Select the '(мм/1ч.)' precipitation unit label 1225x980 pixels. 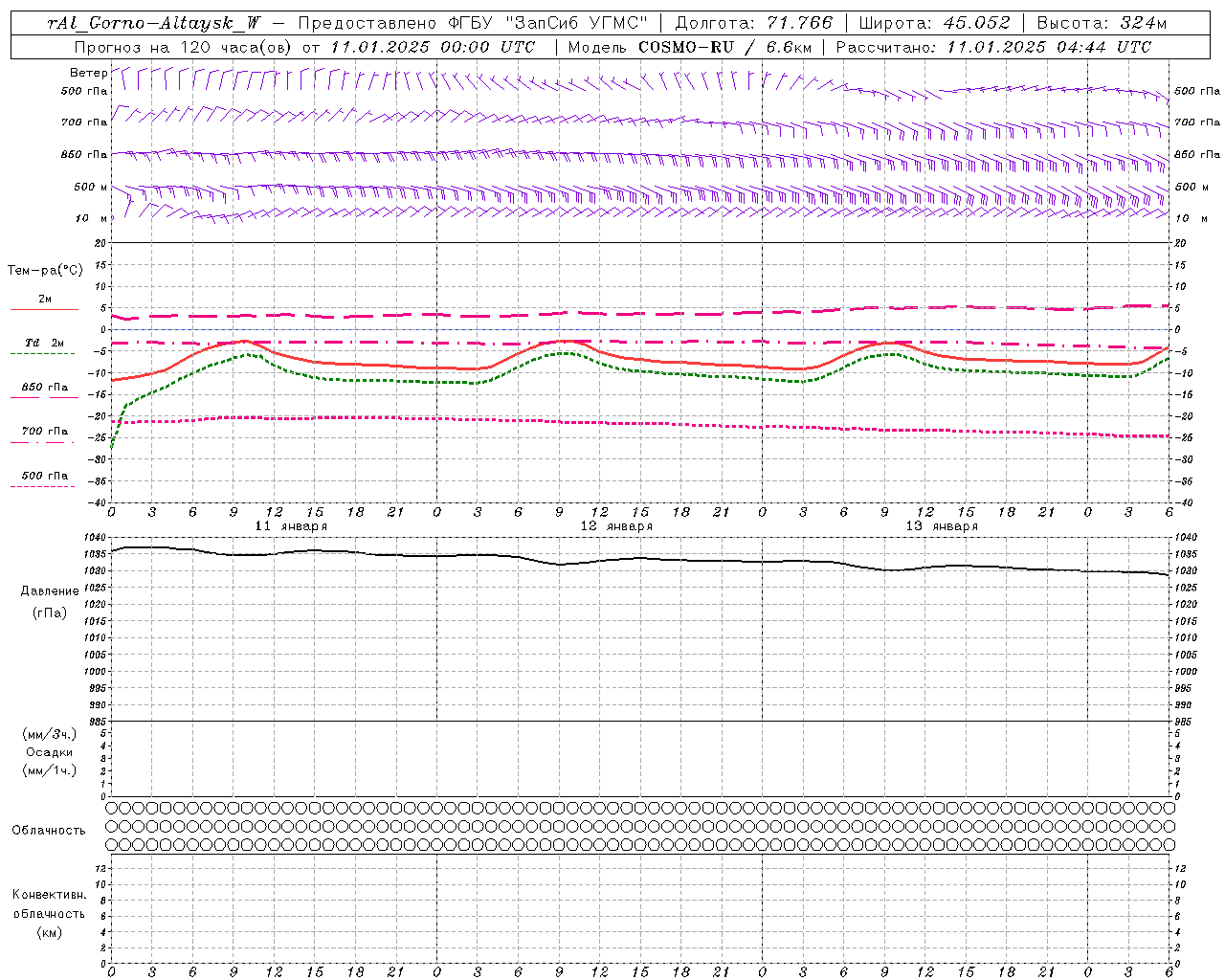click(50, 770)
